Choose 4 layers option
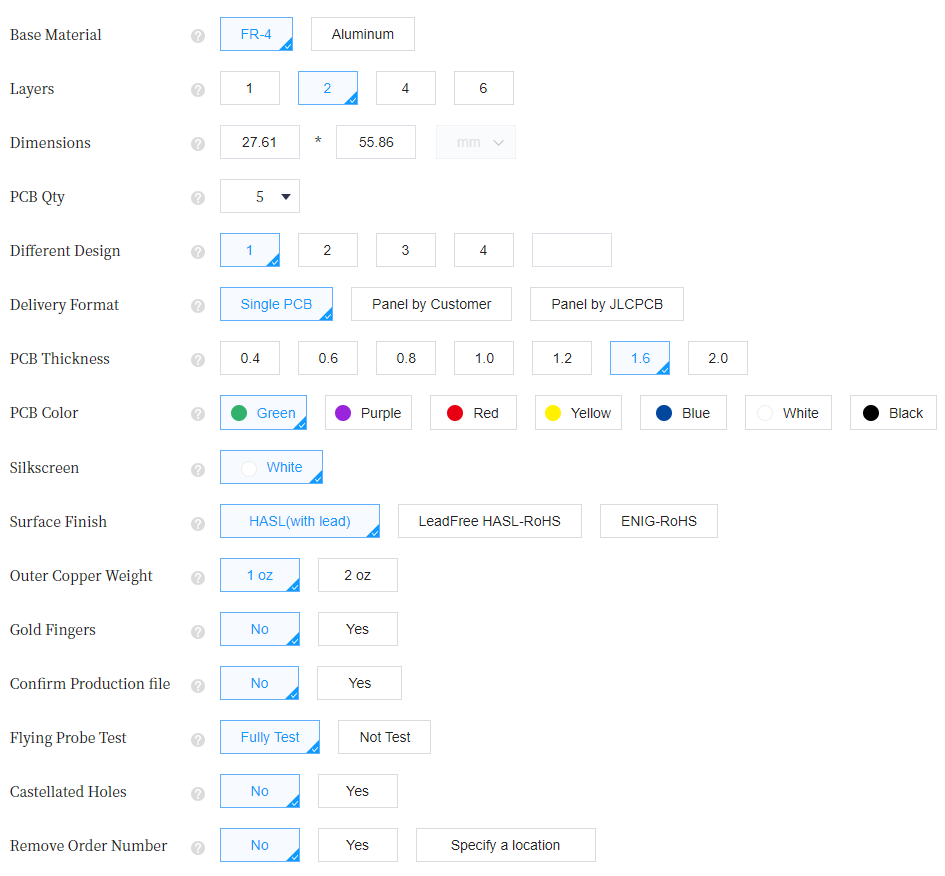The height and width of the screenshot is (876, 945). [405, 88]
